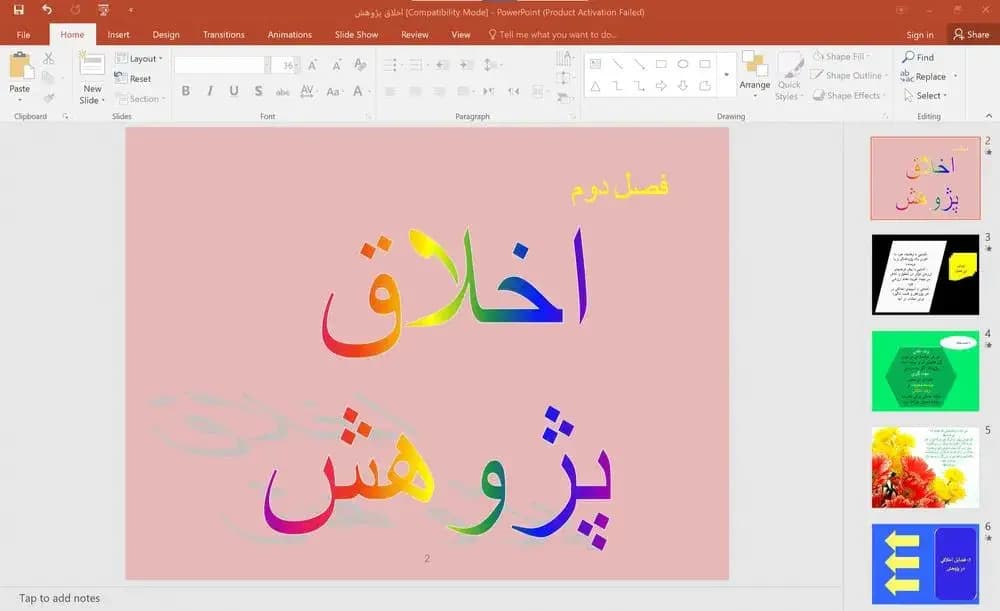Undo the last action
1000x611 pixels.
tap(47, 10)
